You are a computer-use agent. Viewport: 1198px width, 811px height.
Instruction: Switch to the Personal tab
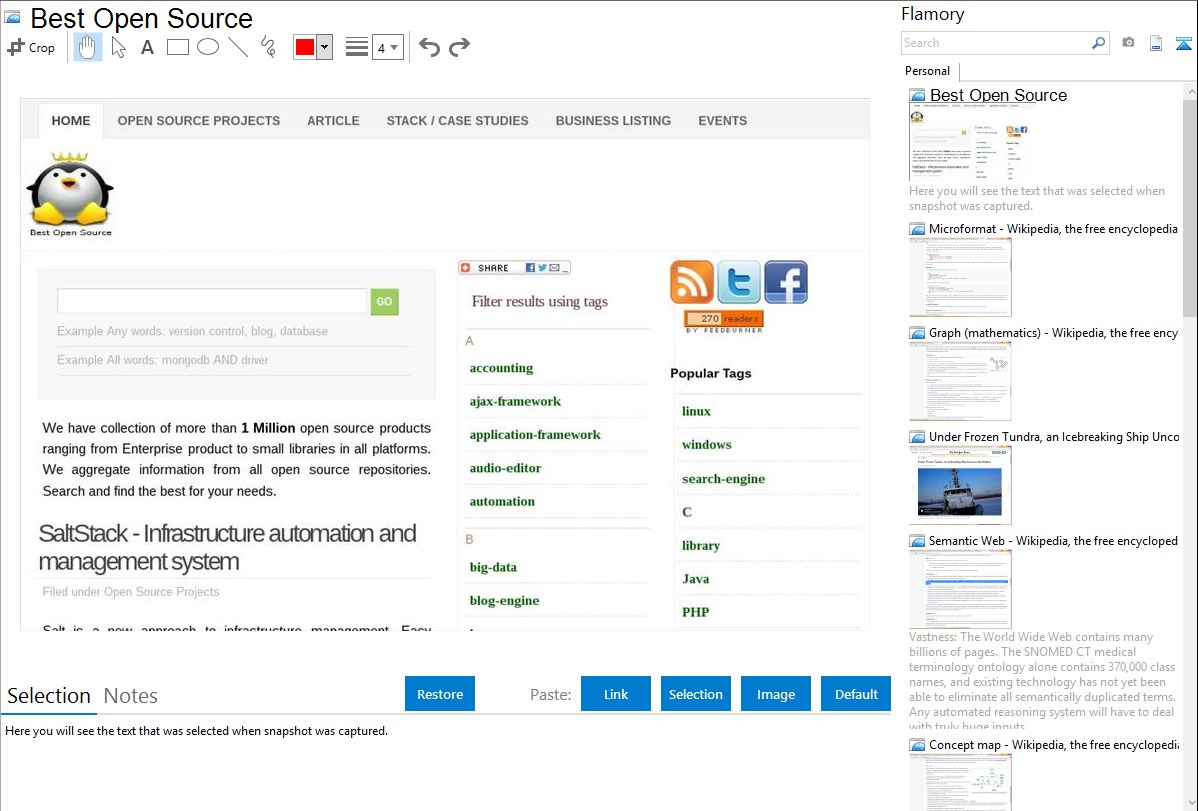(927, 71)
